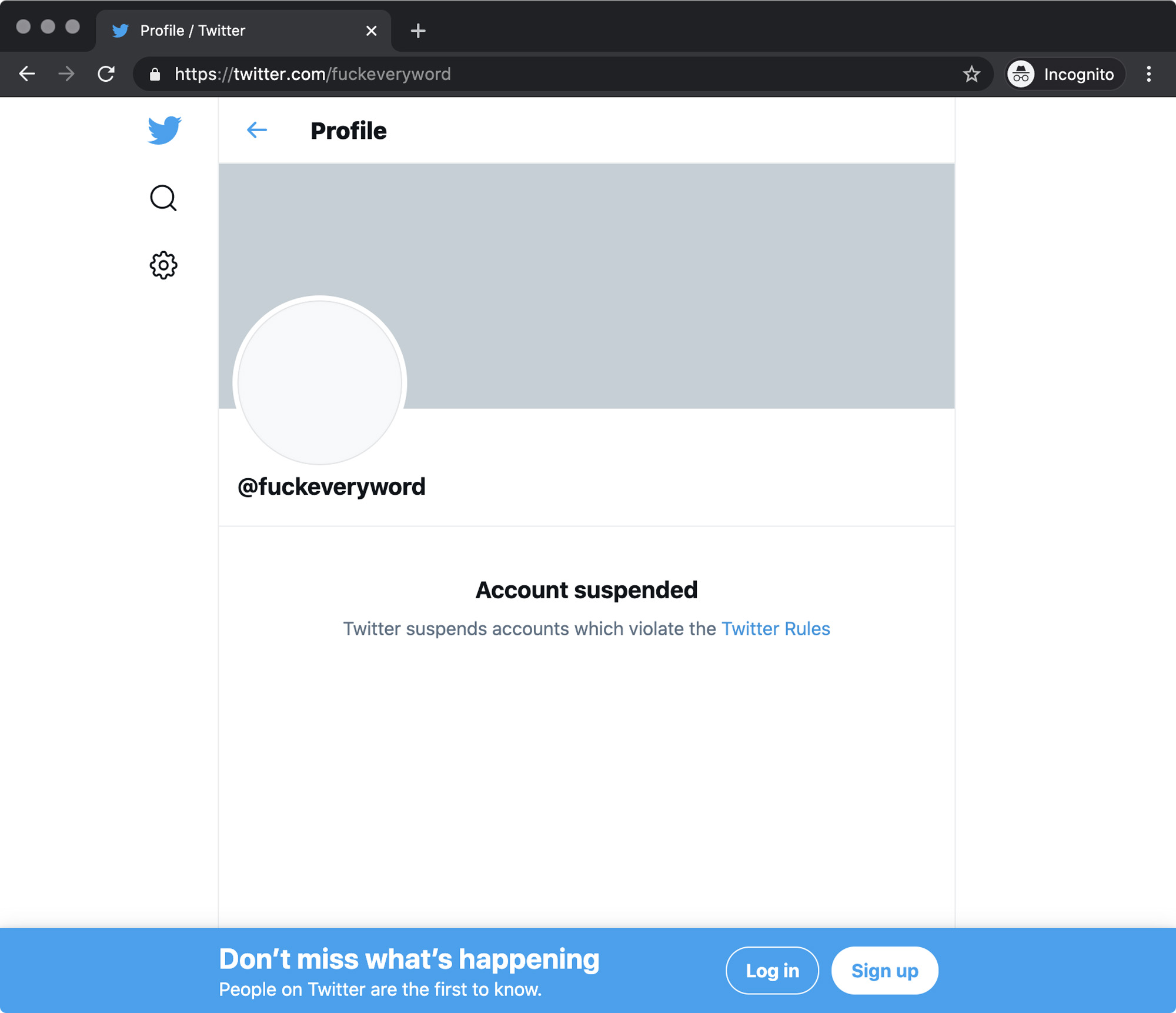This screenshot has height=1013, width=1176.
Task: Open the Explore search icon
Action: click(x=163, y=198)
